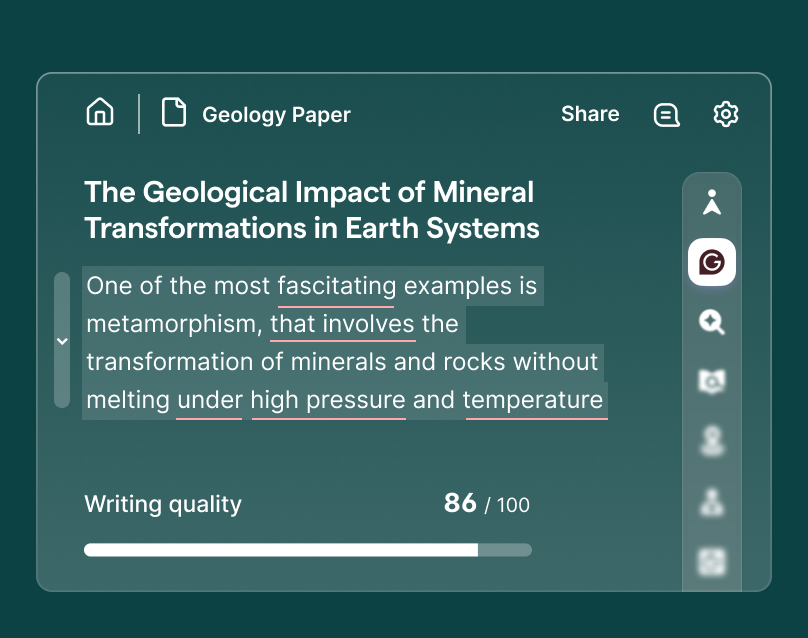The image size is (808, 638).
Task: Open the settings gear icon
Action: [x=725, y=115]
